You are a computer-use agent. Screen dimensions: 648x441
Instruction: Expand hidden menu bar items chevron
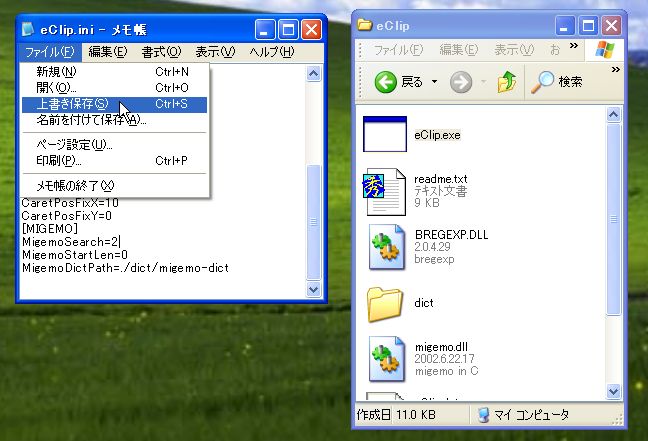574,45
